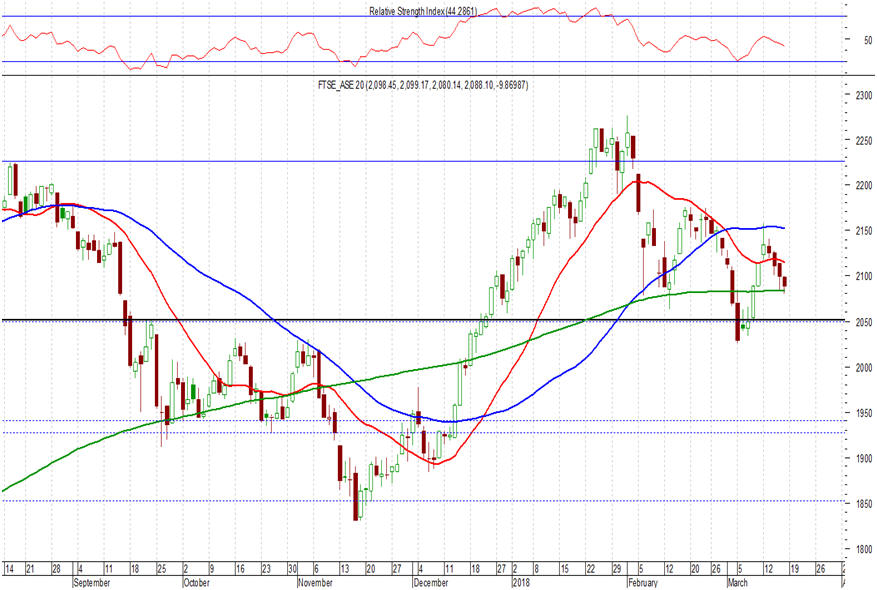Click the February month label
877x590 pixels.
pyautogui.click(x=643, y=583)
